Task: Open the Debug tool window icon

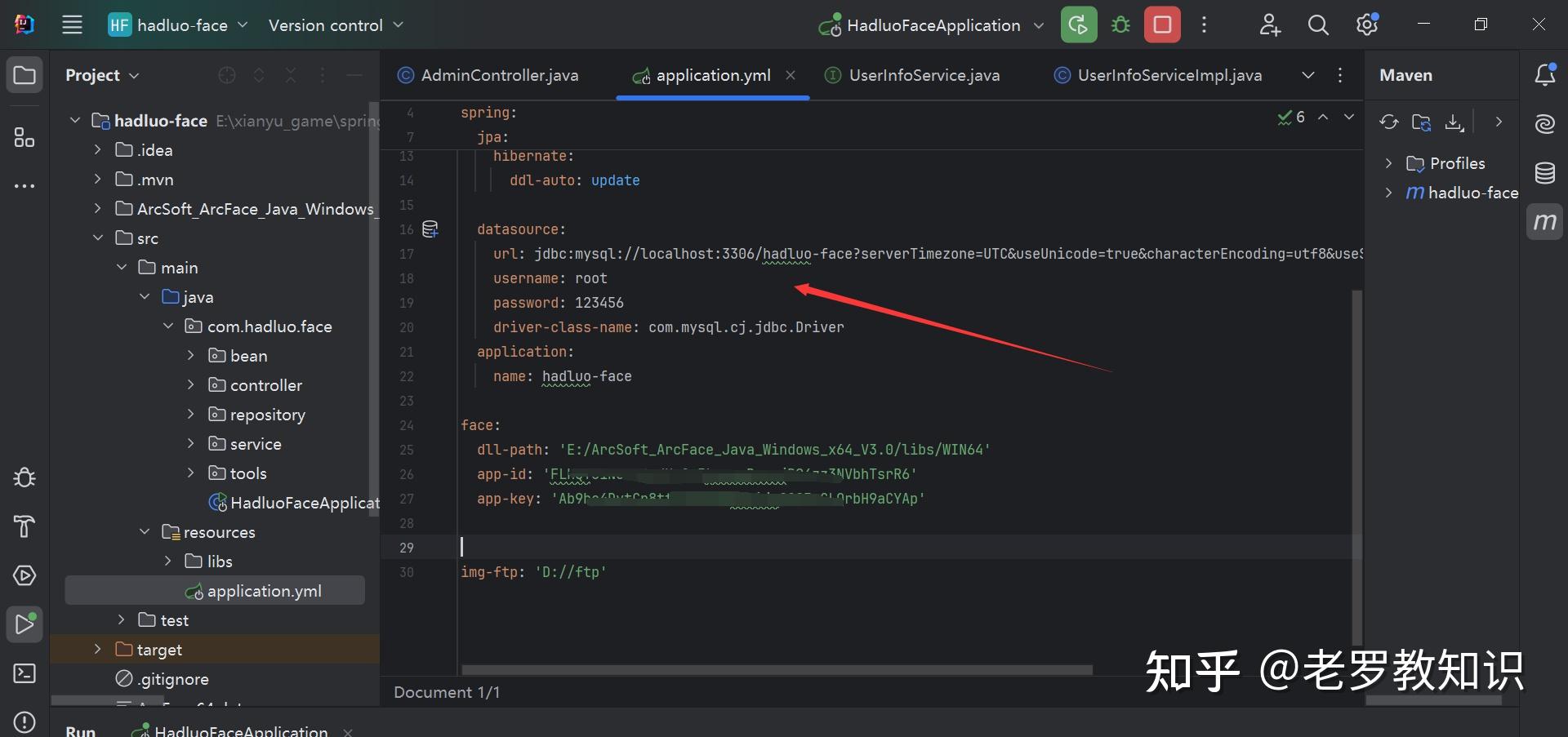Action: point(24,477)
